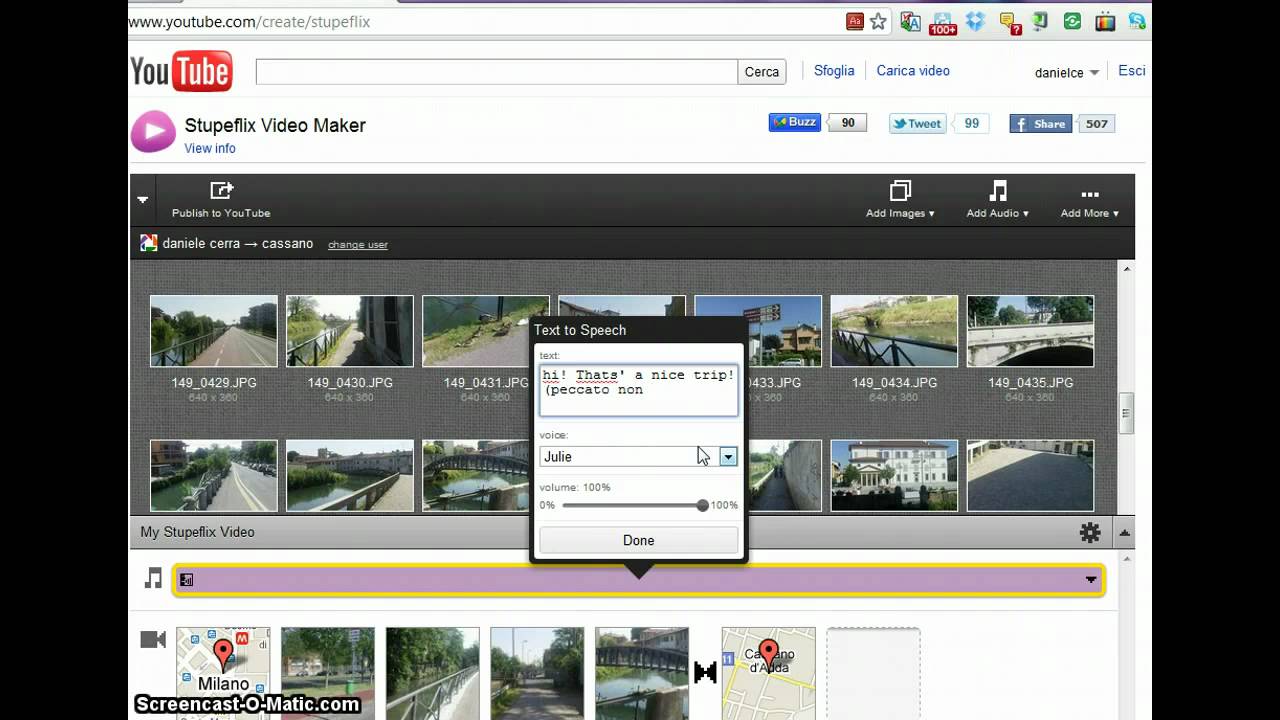Click the volume slider handle

(x=703, y=505)
